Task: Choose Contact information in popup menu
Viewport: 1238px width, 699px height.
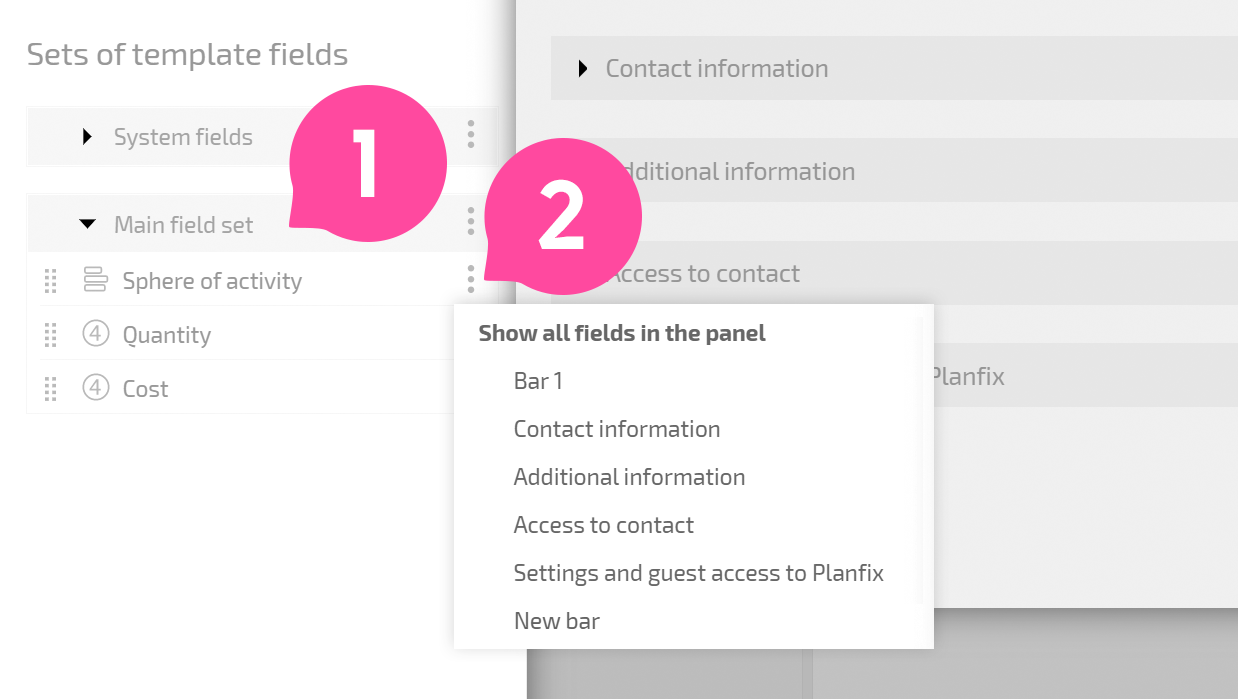Action: 617,429
